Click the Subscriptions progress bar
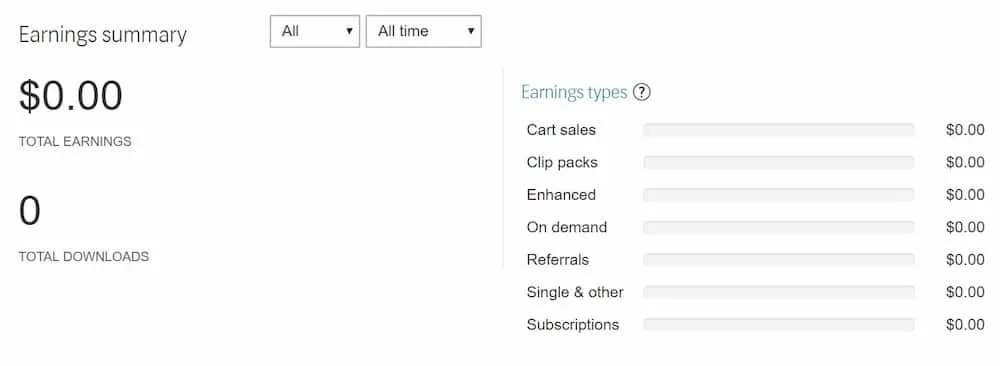Screen dimensions: 1000x366 click(779, 325)
